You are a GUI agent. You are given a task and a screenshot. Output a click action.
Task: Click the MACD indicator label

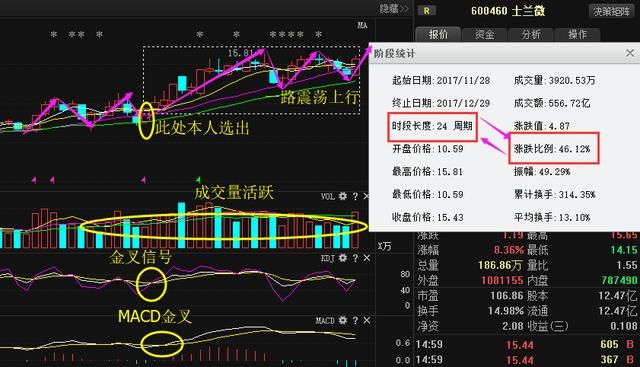325,320
